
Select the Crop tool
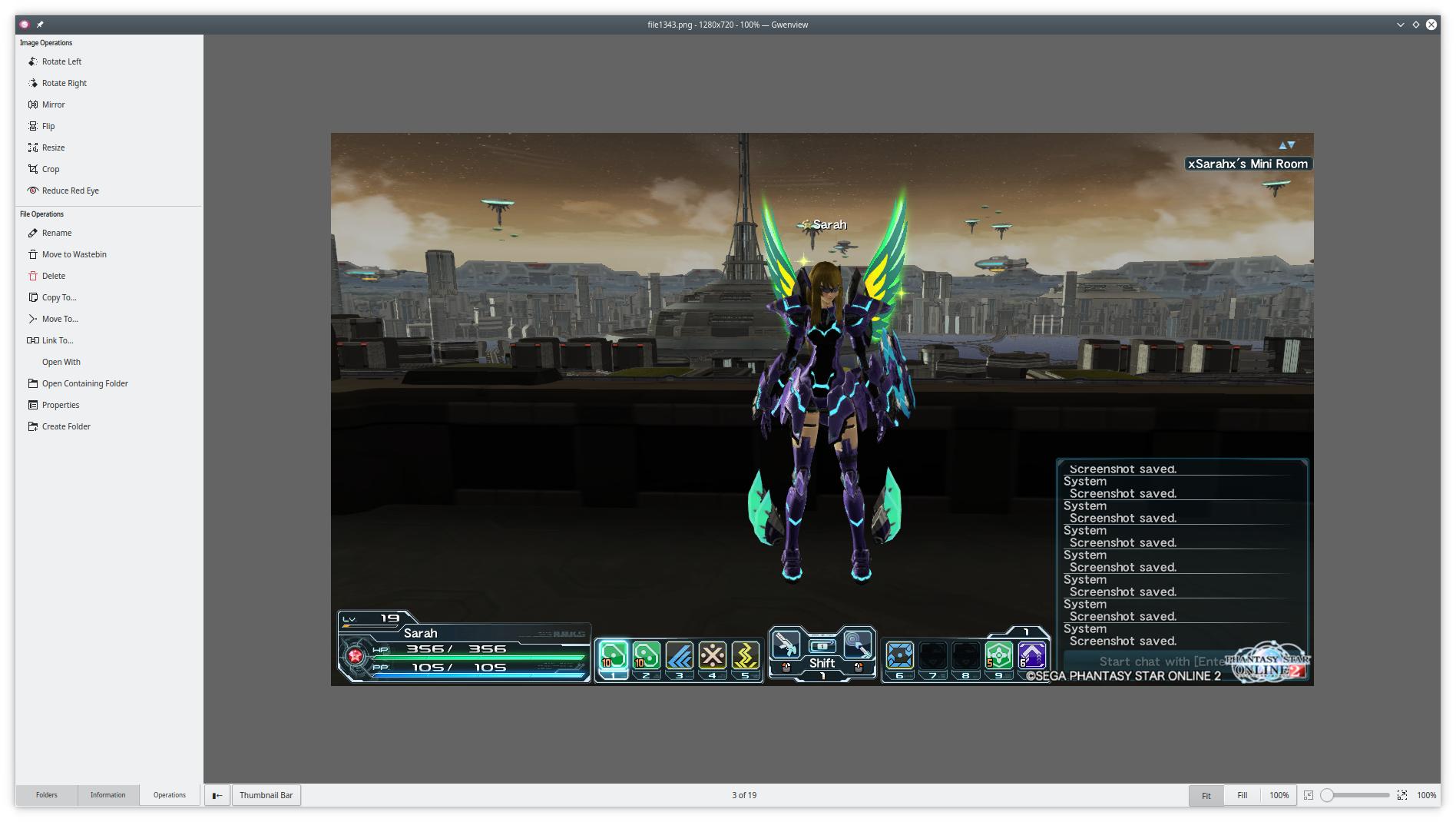click(x=50, y=169)
